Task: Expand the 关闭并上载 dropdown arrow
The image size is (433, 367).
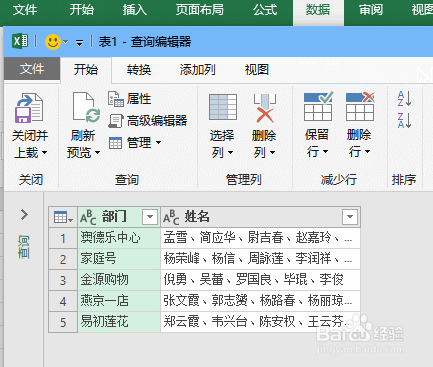Action: pos(44,153)
